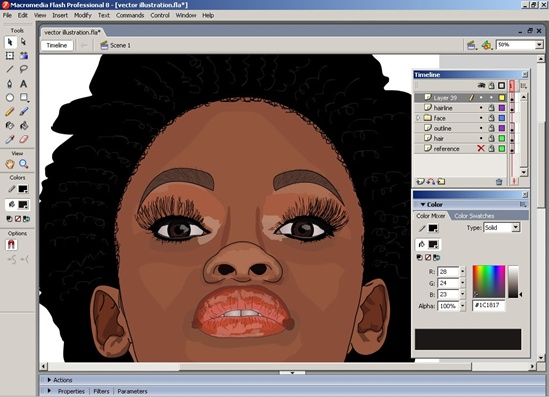Image resolution: width=549 pixels, height=397 pixels.
Task: Open Edit Symbols icon near zoom
Action: pos(486,45)
